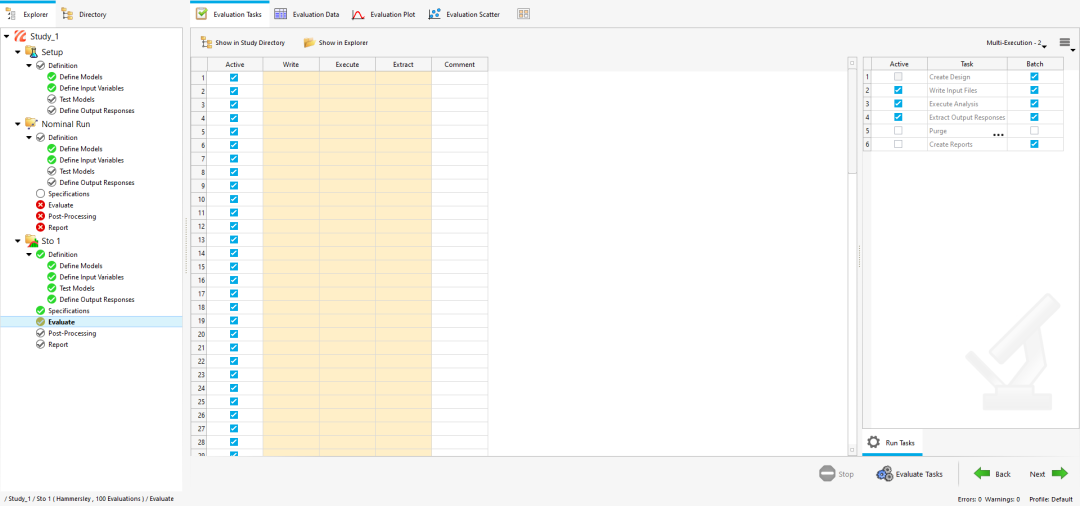The image size is (1080, 506).
Task: Click the Setup flask folder icon
Action: [x=31, y=52]
